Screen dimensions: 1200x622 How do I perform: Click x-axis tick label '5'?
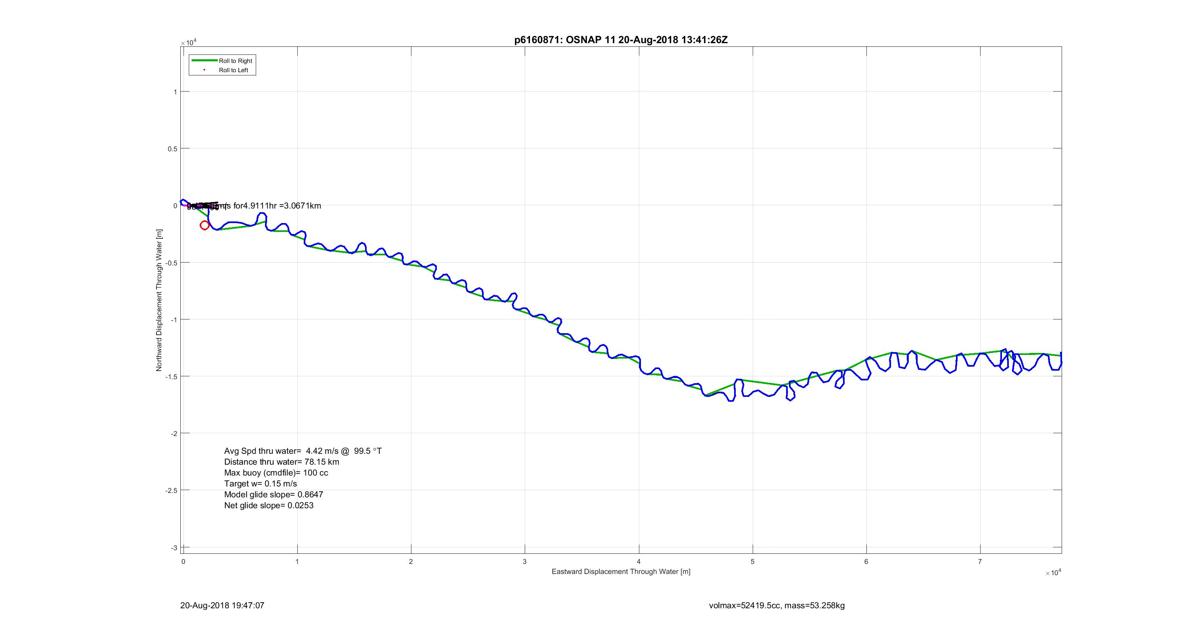pos(753,561)
